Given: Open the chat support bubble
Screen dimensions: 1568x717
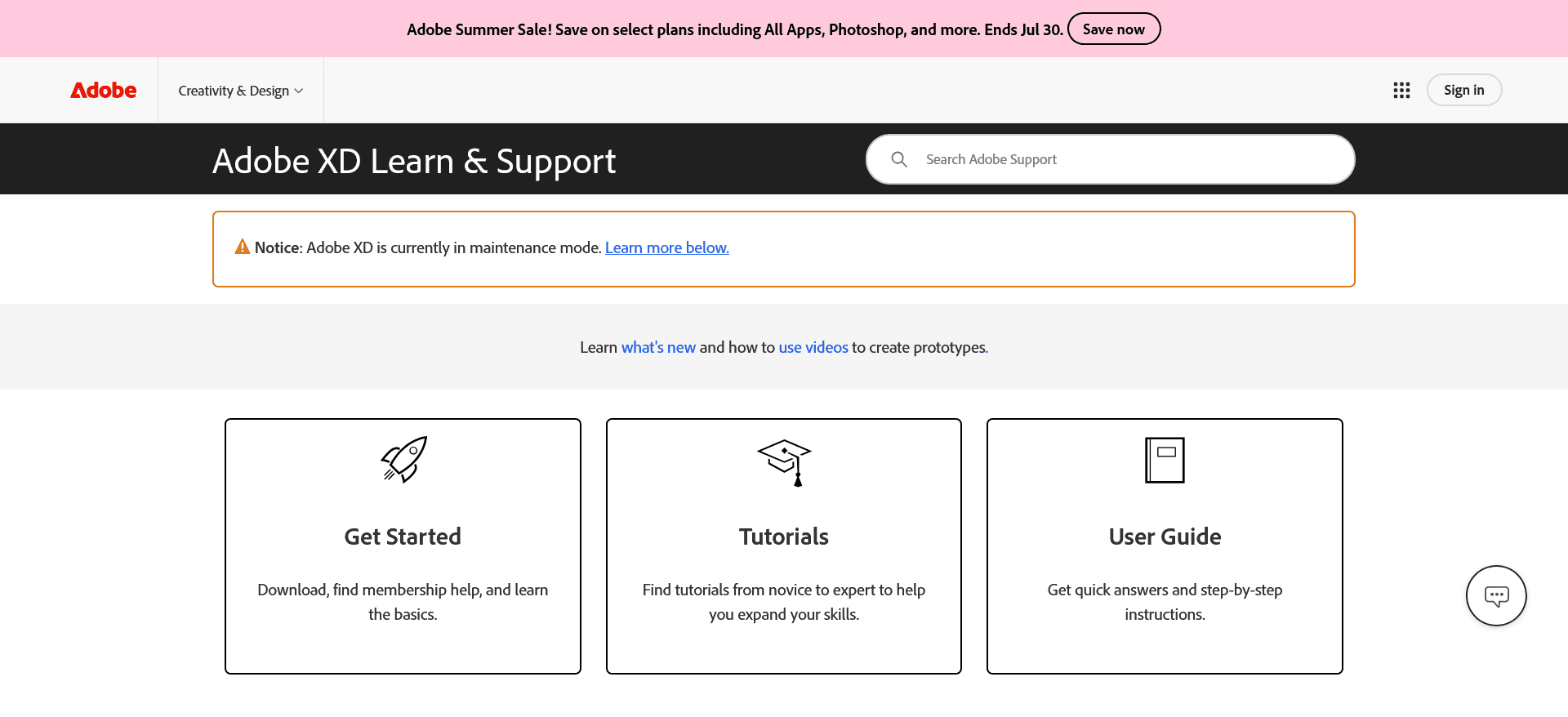Looking at the screenshot, I should [x=1496, y=595].
